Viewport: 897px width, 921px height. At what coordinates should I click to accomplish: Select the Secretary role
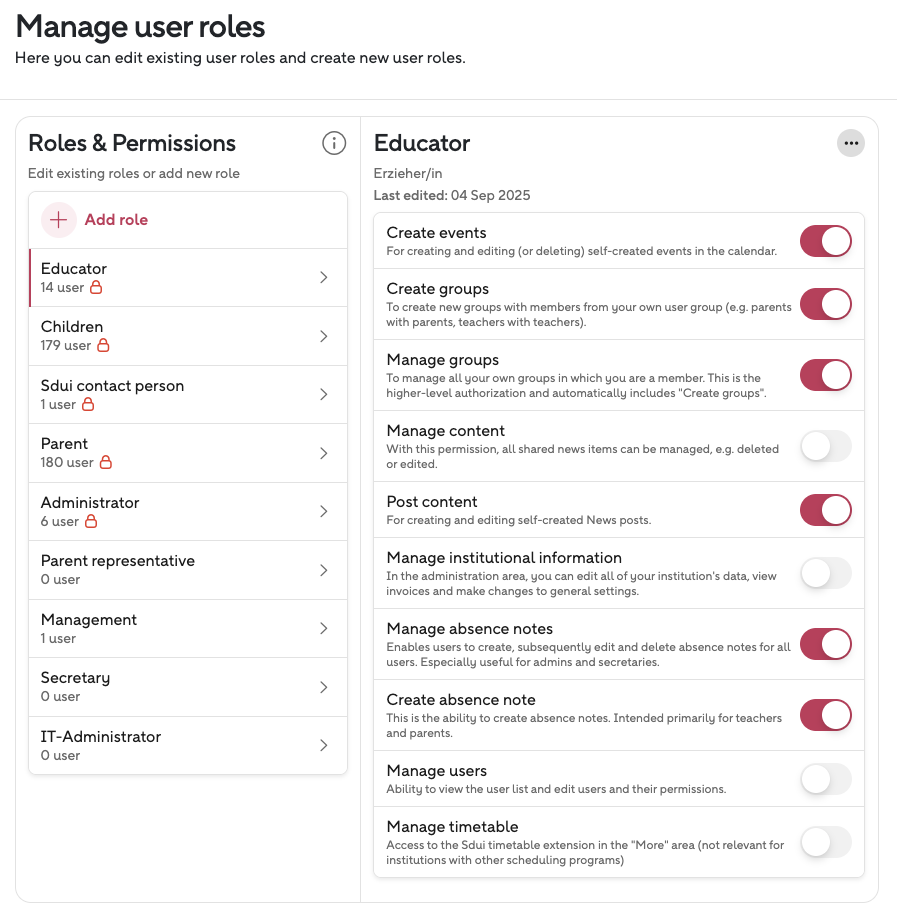click(x=75, y=678)
